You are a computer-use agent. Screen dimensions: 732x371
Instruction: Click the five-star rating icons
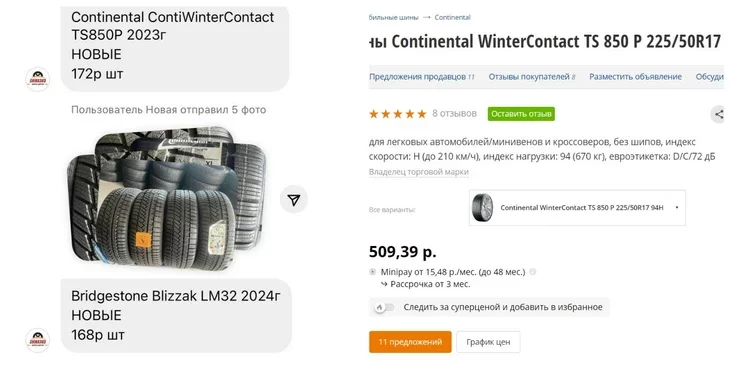point(397,114)
